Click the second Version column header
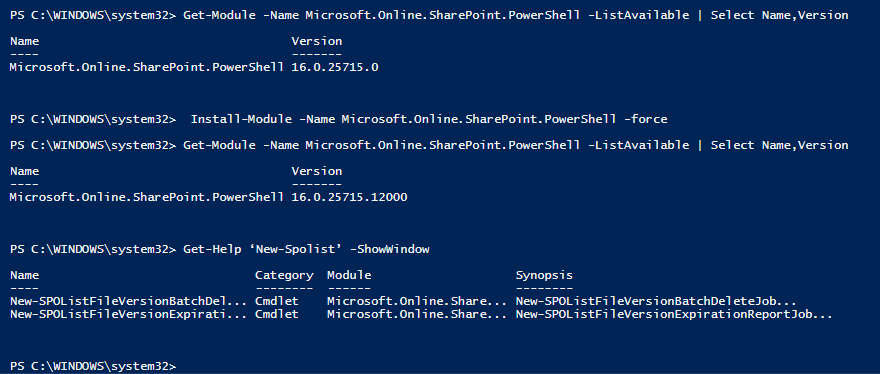Screen dimensions: 880x374 point(317,171)
